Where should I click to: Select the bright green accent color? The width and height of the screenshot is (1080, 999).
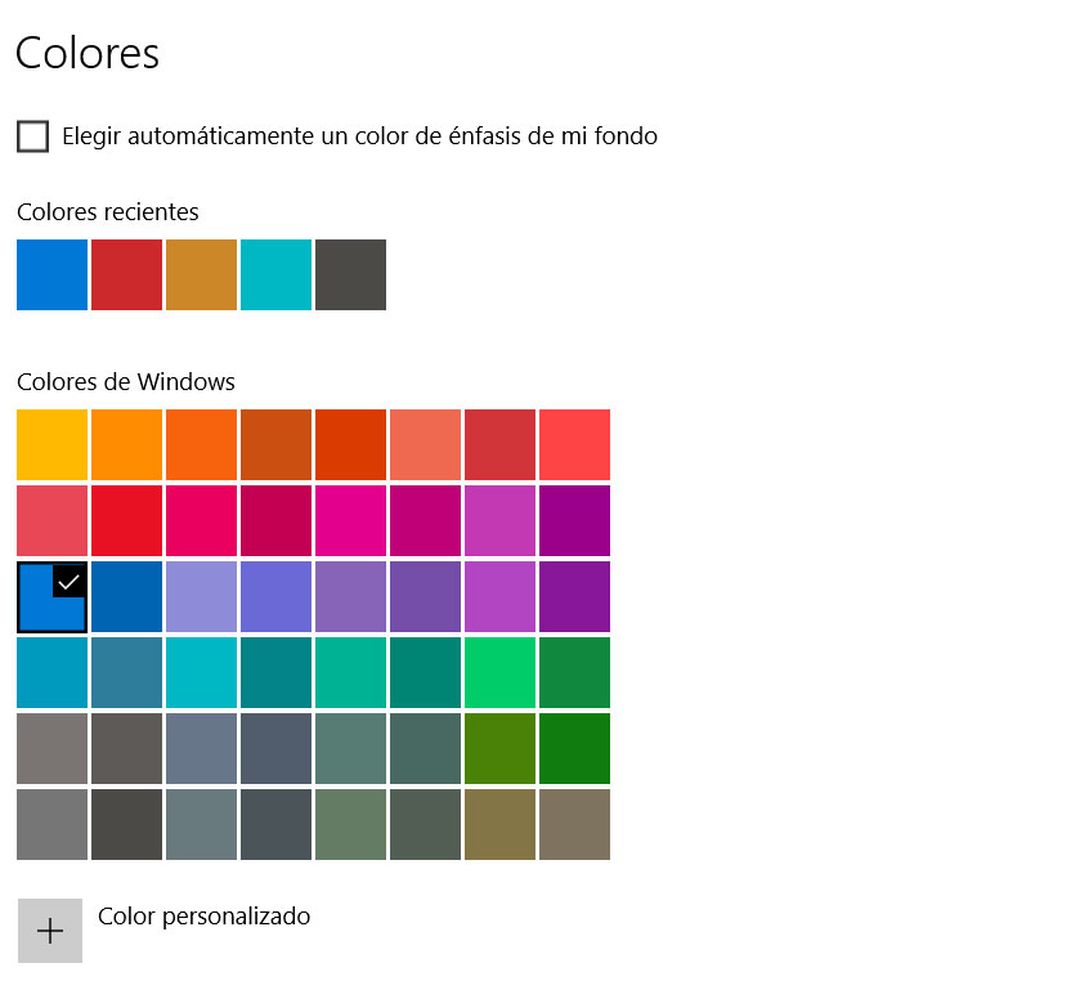point(499,672)
